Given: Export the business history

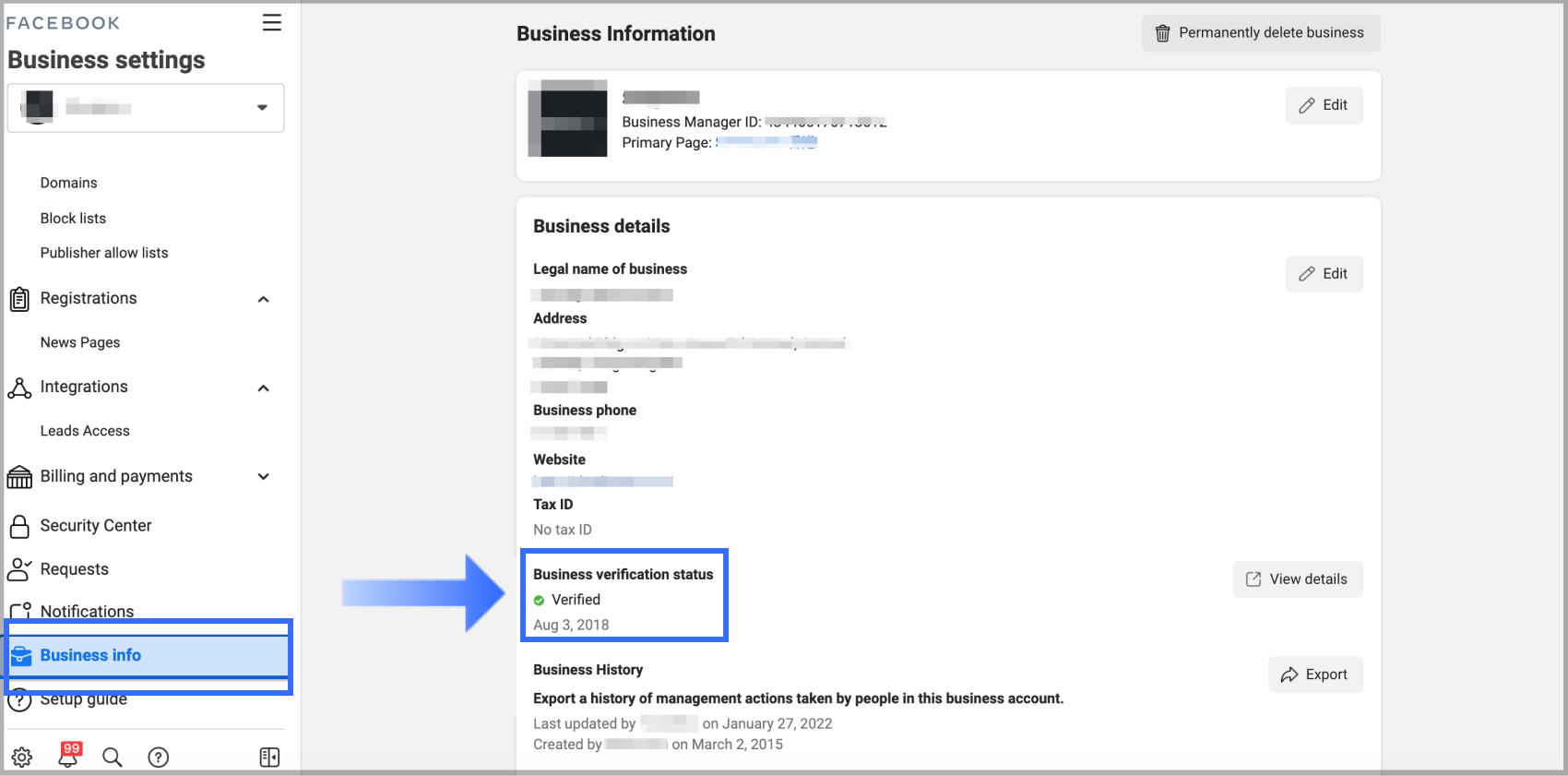Looking at the screenshot, I should pyautogui.click(x=1314, y=675).
